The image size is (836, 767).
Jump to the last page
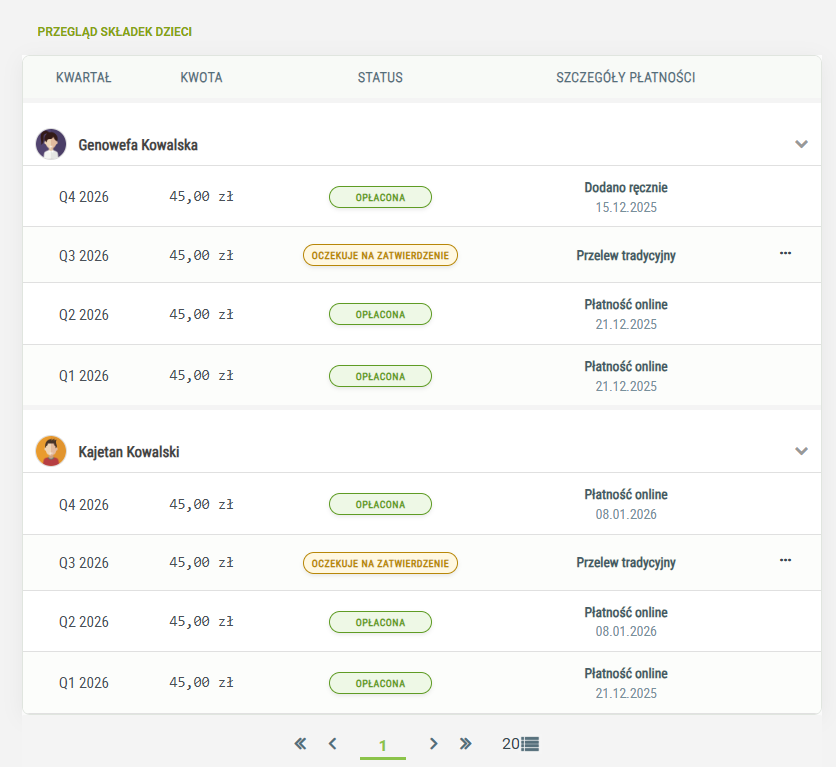465,743
